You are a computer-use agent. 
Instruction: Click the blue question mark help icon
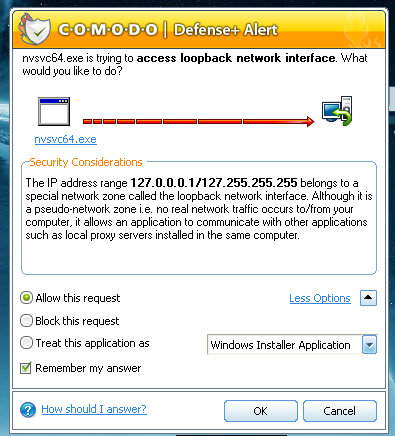tap(28, 410)
